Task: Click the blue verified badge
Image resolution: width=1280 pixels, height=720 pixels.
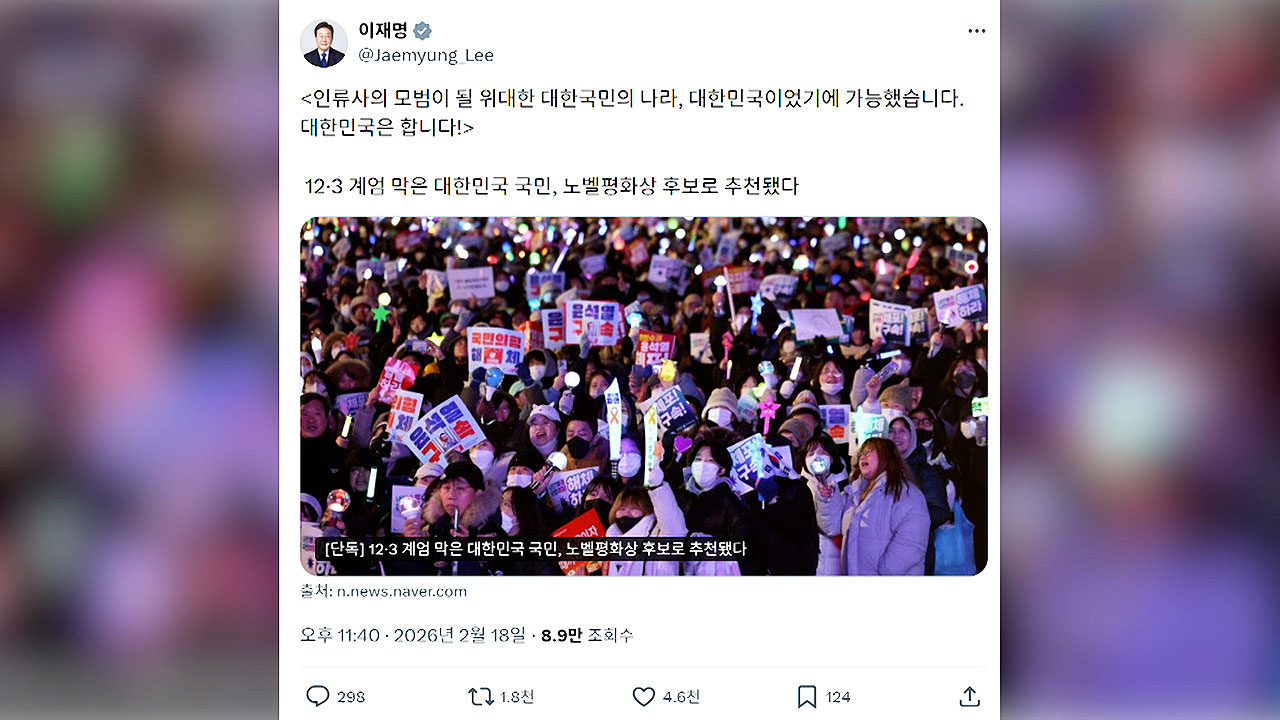Action: tap(422, 31)
